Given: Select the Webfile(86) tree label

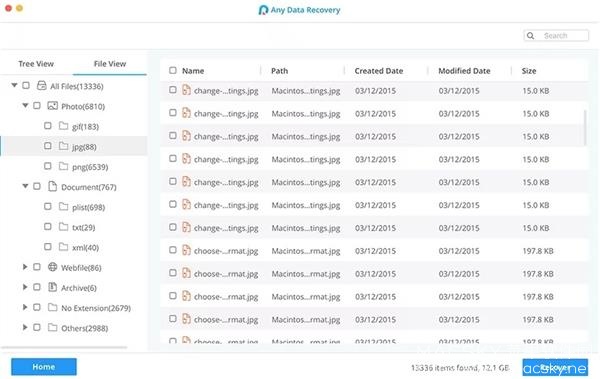Looking at the screenshot, I should tap(81, 268).
